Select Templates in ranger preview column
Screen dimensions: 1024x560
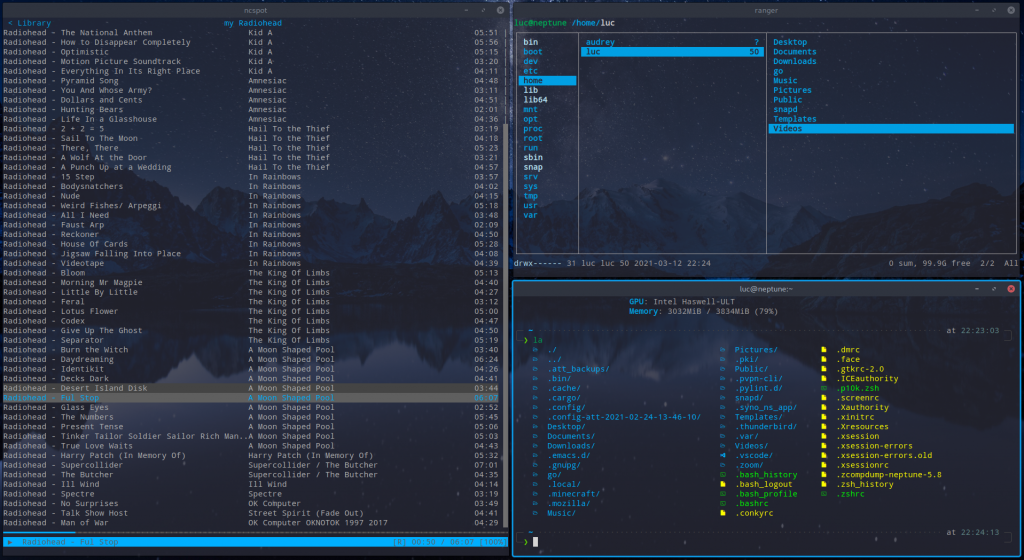coord(795,119)
